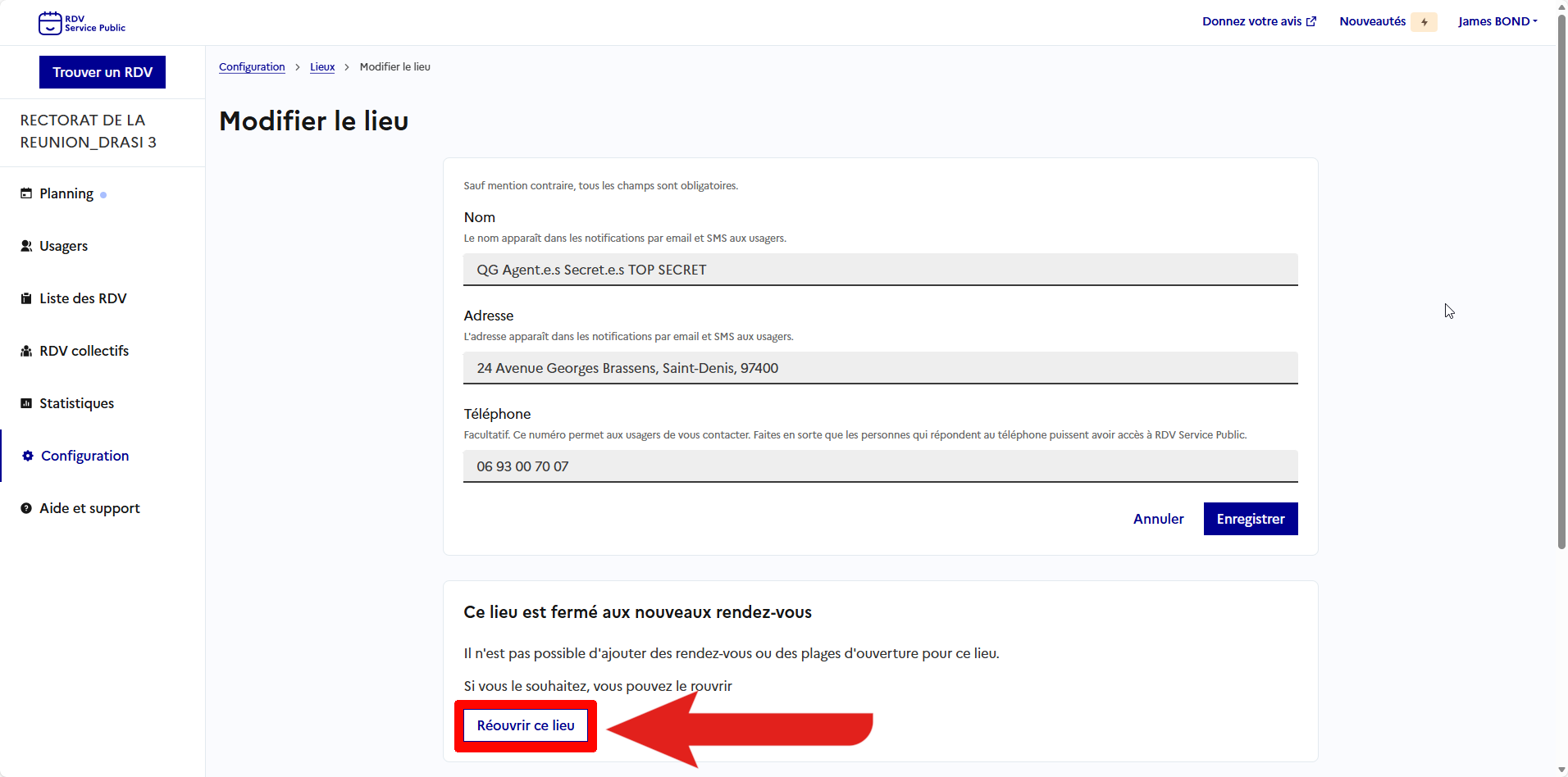1568x777 pixels.
Task: Focus the Adresse input field
Action: [x=880, y=368]
